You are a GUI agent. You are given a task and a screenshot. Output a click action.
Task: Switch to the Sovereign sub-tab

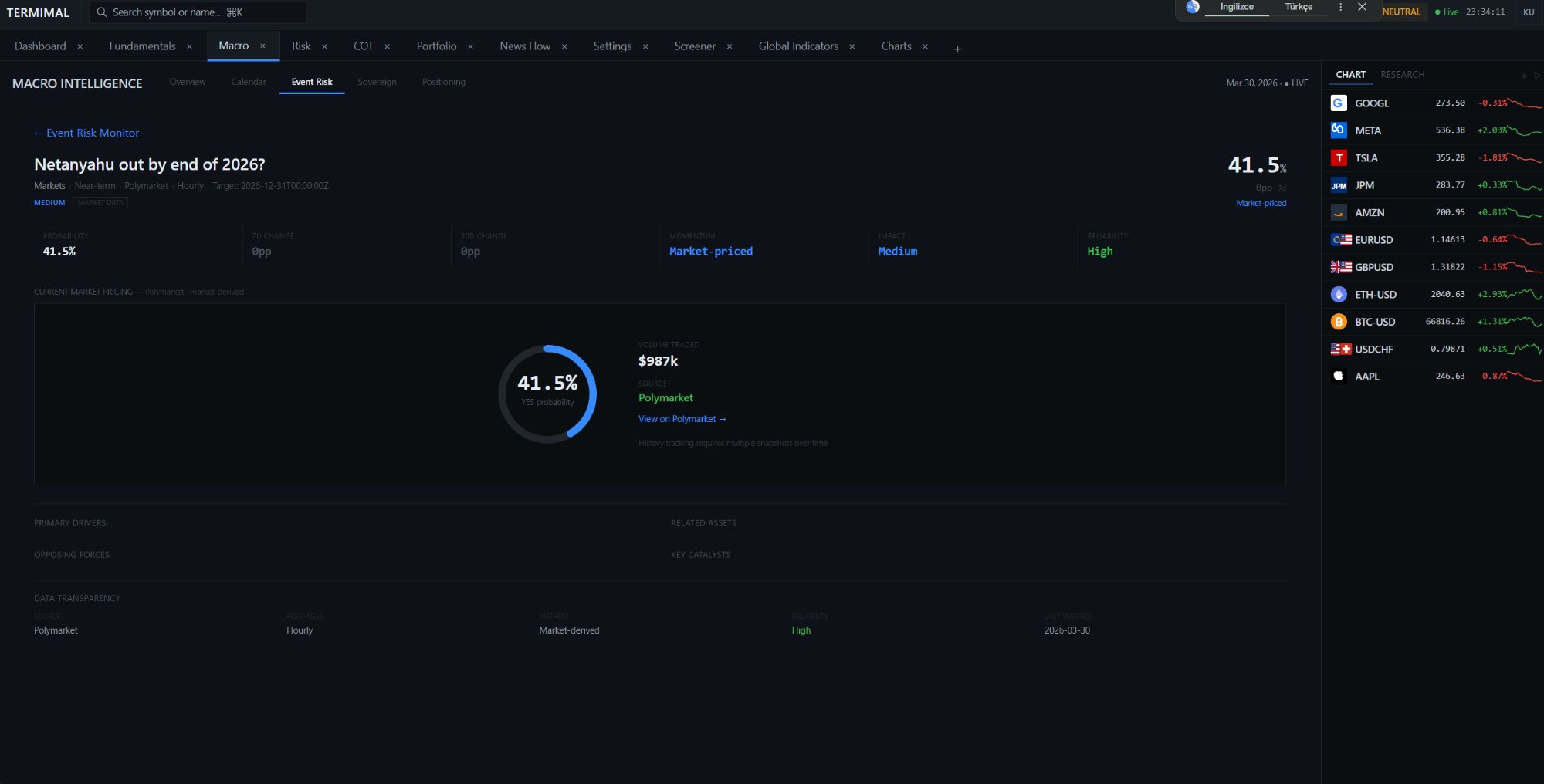point(377,82)
